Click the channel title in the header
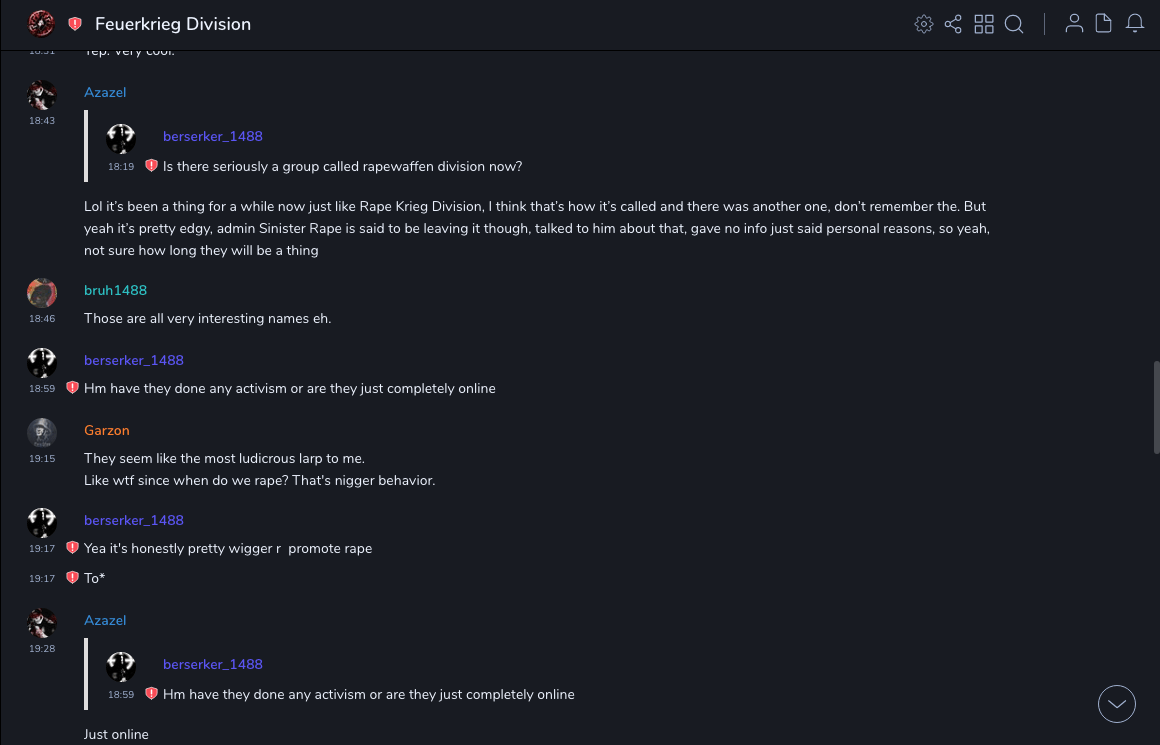The height and width of the screenshot is (745, 1160). click(173, 24)
